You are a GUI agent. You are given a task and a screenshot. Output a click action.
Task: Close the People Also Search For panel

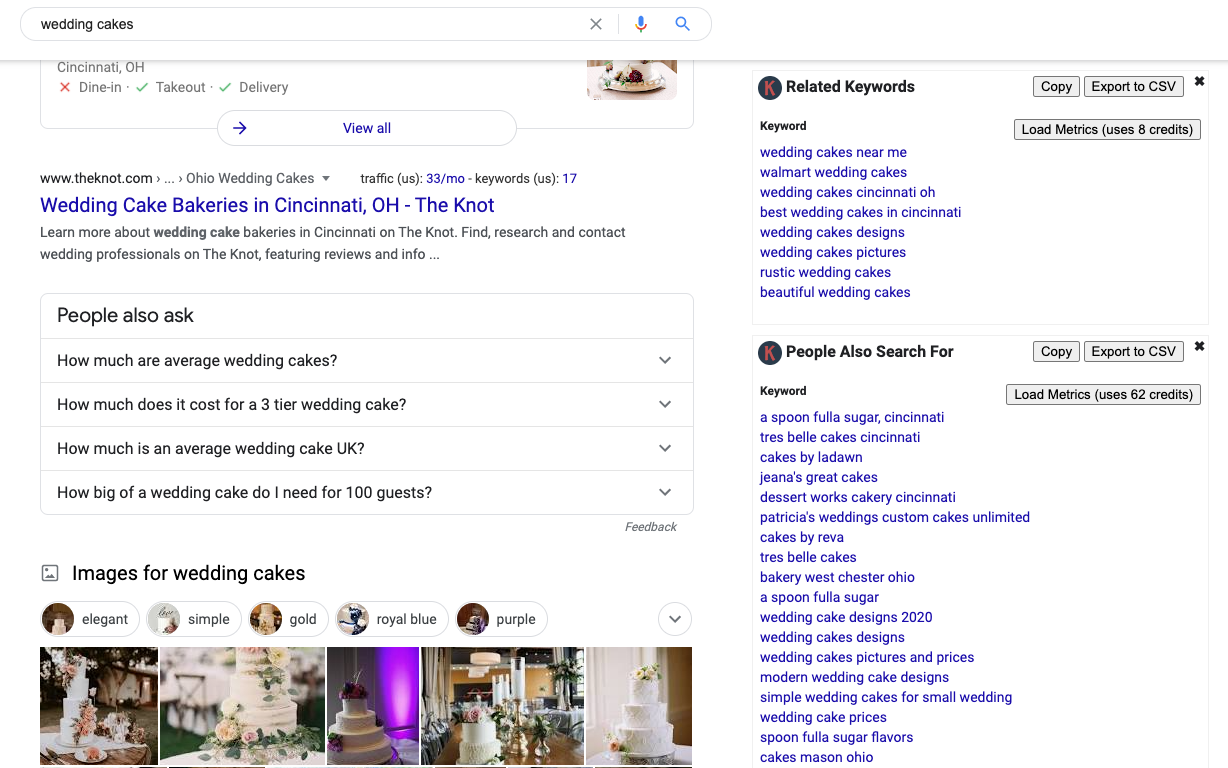click(1199, 347)
